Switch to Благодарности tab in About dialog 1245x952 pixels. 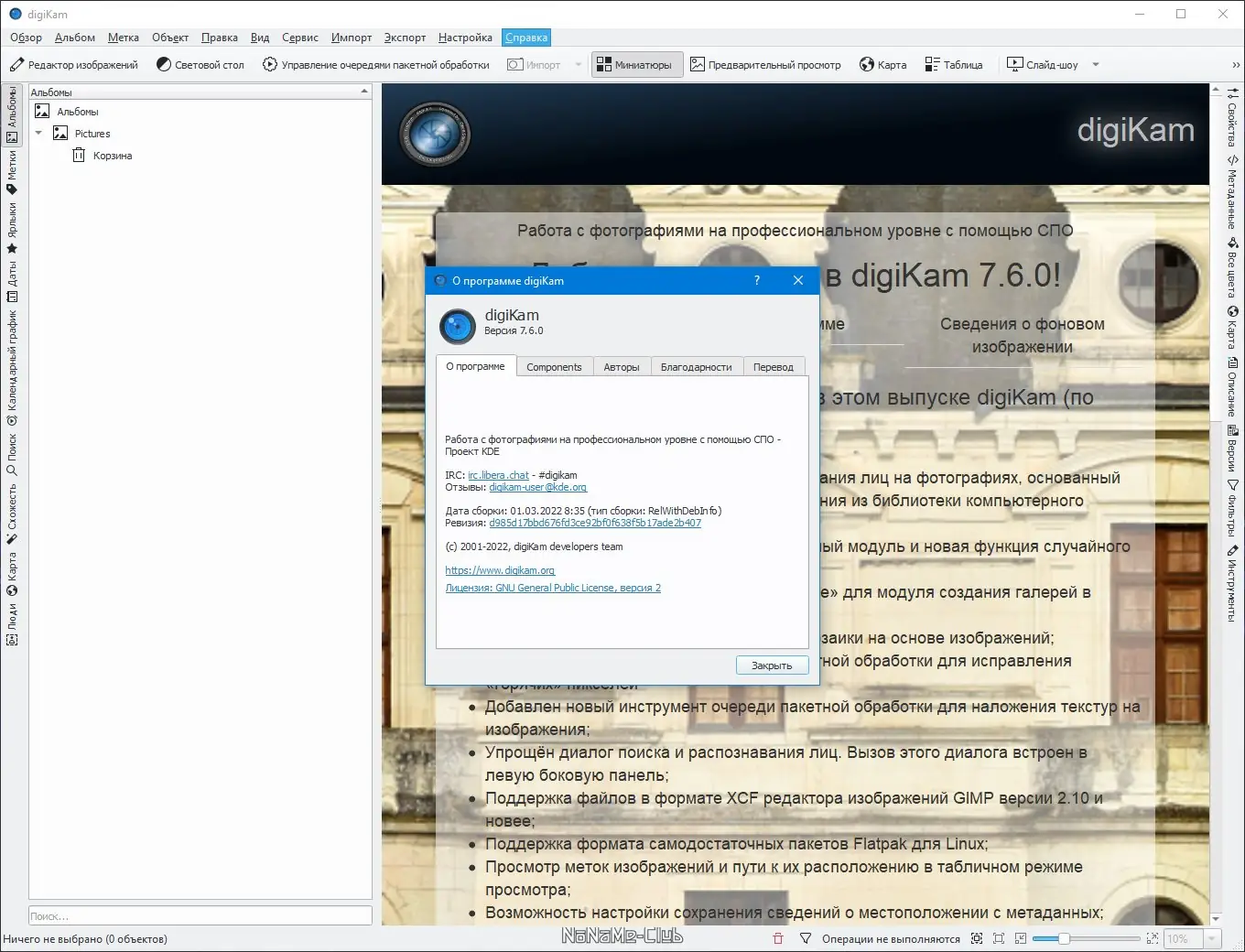pyautogui.click(x=697, y=367)
